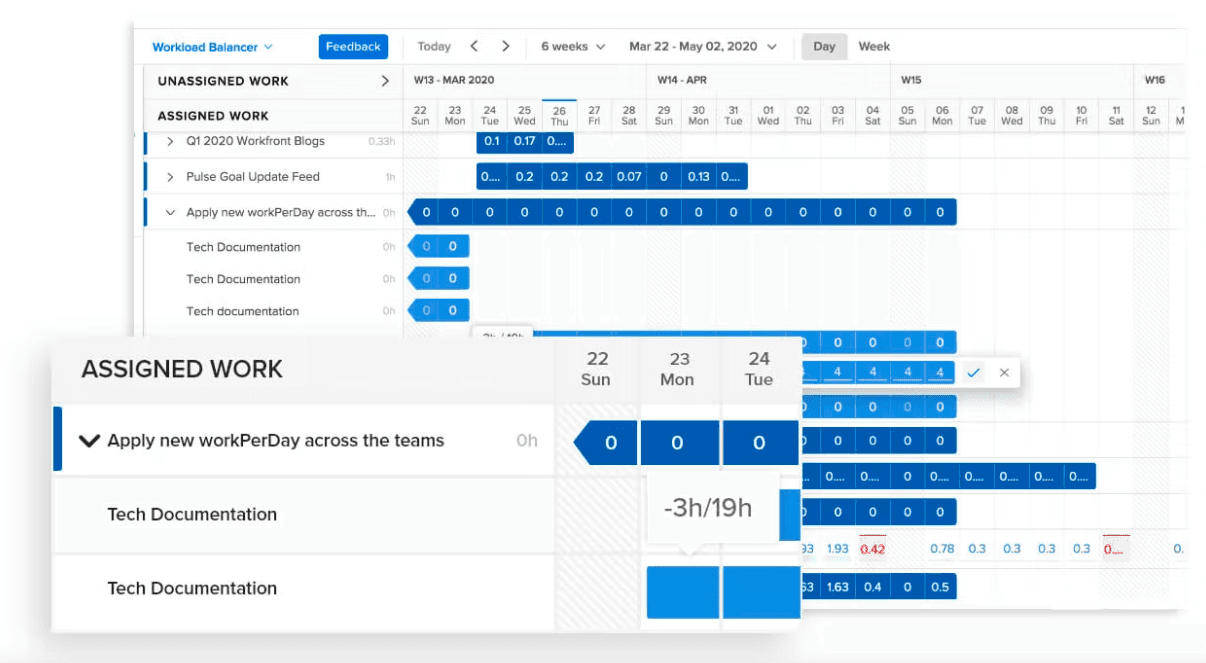The image size is (1206, 663).
Task: Open the Workload Balancer navigation dropdown
Action: 210,46
